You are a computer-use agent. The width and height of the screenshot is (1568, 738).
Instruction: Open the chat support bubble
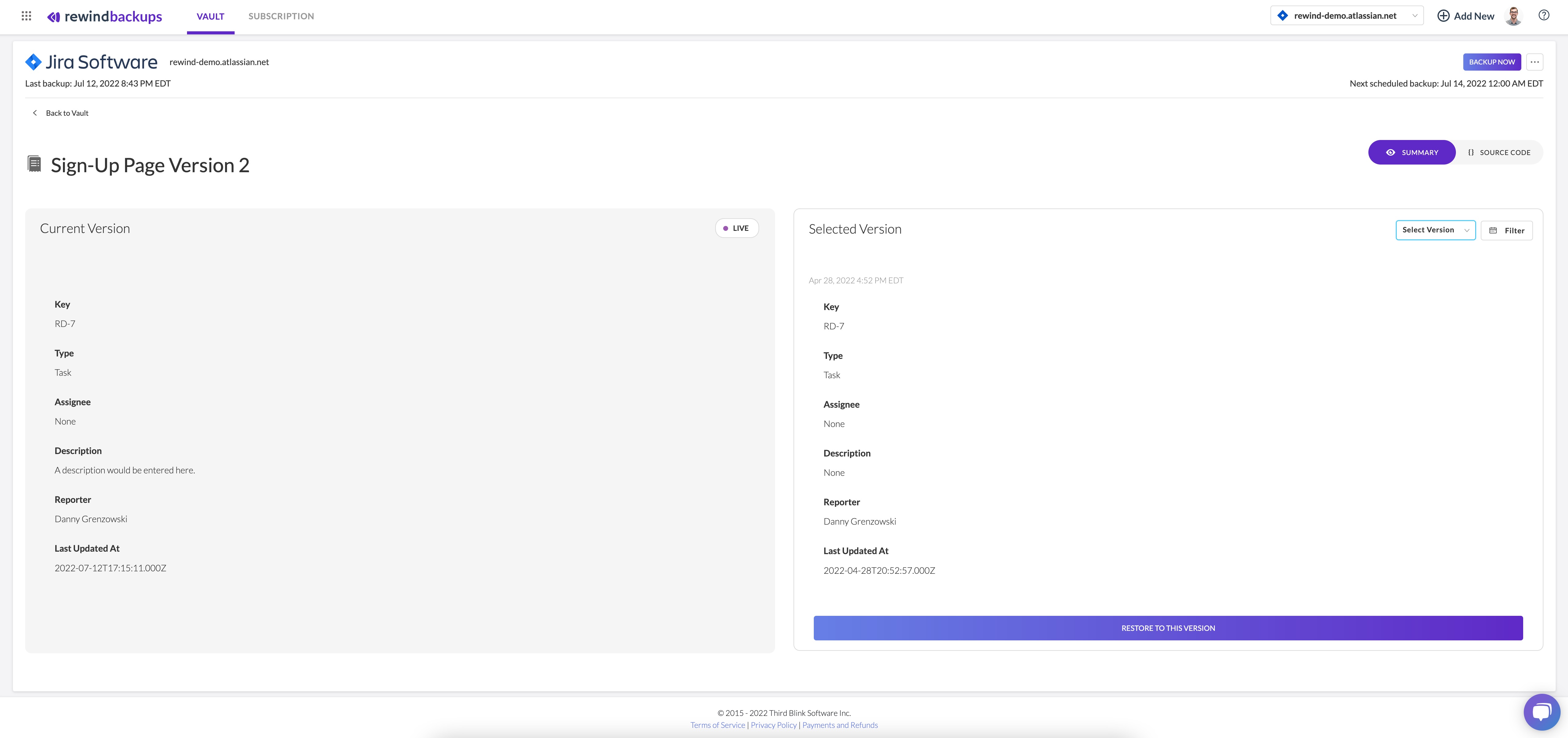click(x=1541, y=711)
